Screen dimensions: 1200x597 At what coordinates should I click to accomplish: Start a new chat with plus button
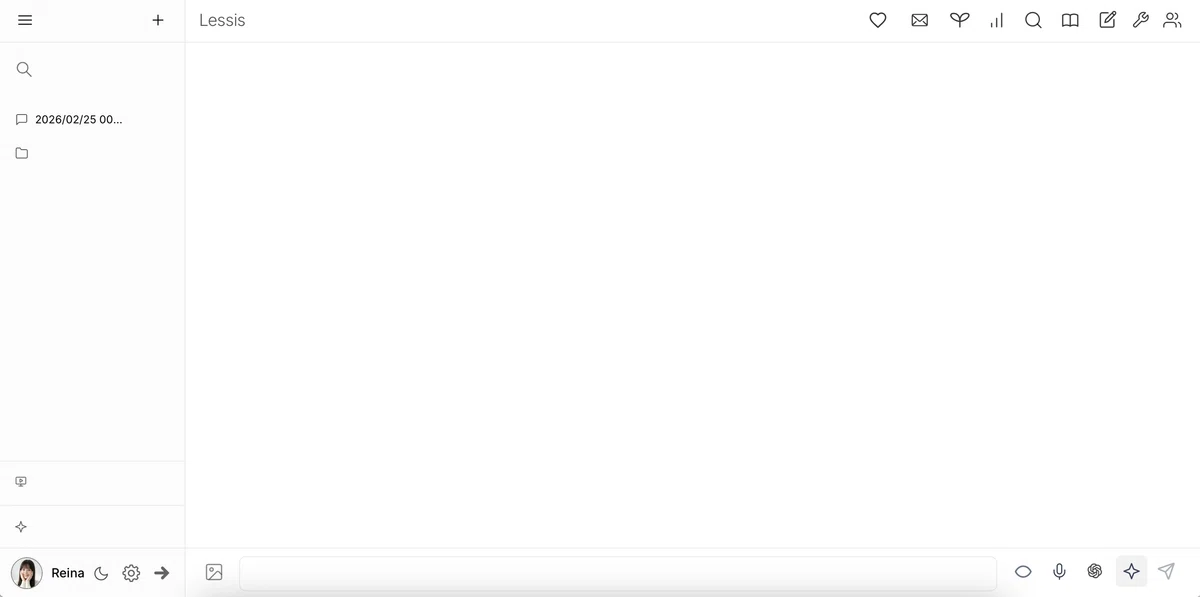[157, 20]
